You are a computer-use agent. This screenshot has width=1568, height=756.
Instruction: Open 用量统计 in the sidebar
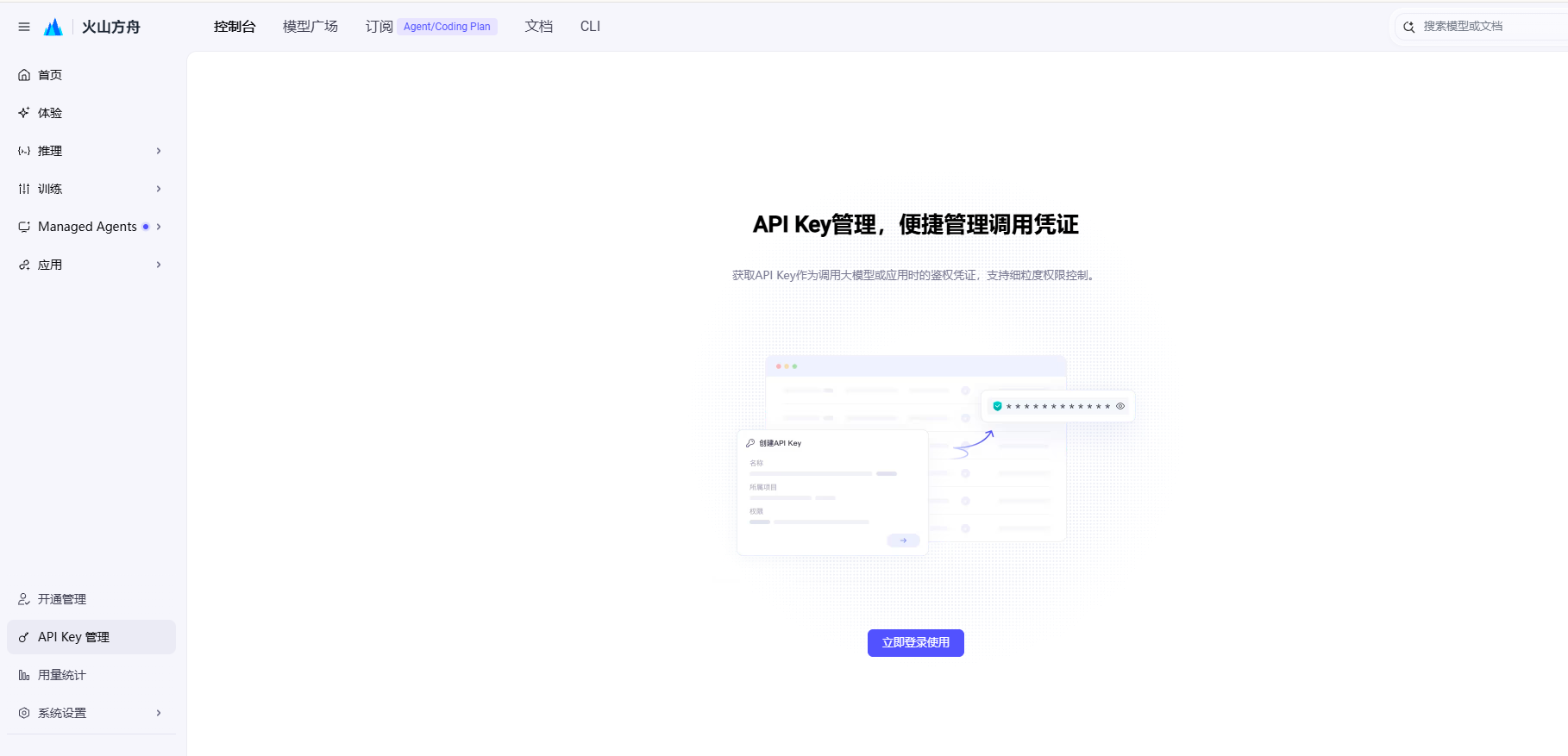tap(91, 675)
